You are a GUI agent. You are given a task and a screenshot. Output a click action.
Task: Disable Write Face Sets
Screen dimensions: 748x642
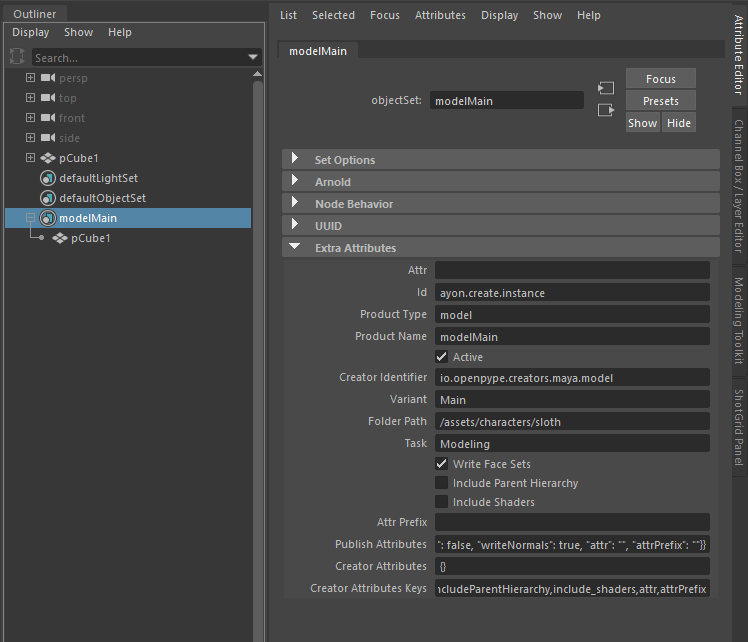442,464
